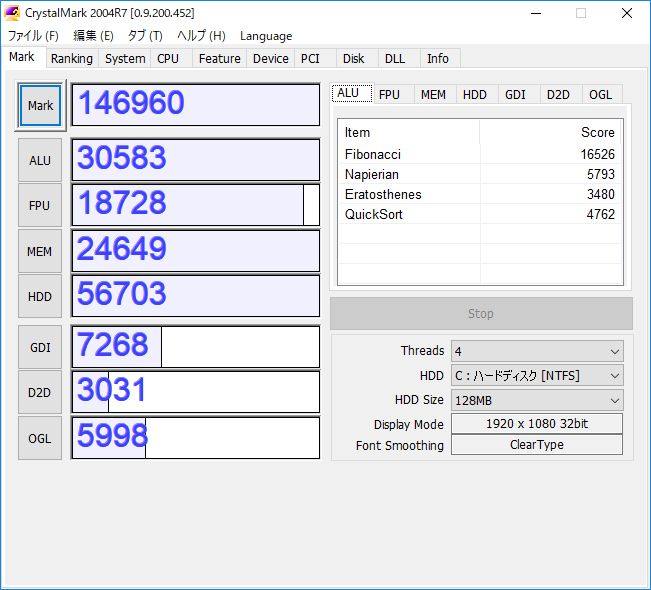Screen dimensions: 651x590
Task: Click the Item column header
Action: coord(409,132)
